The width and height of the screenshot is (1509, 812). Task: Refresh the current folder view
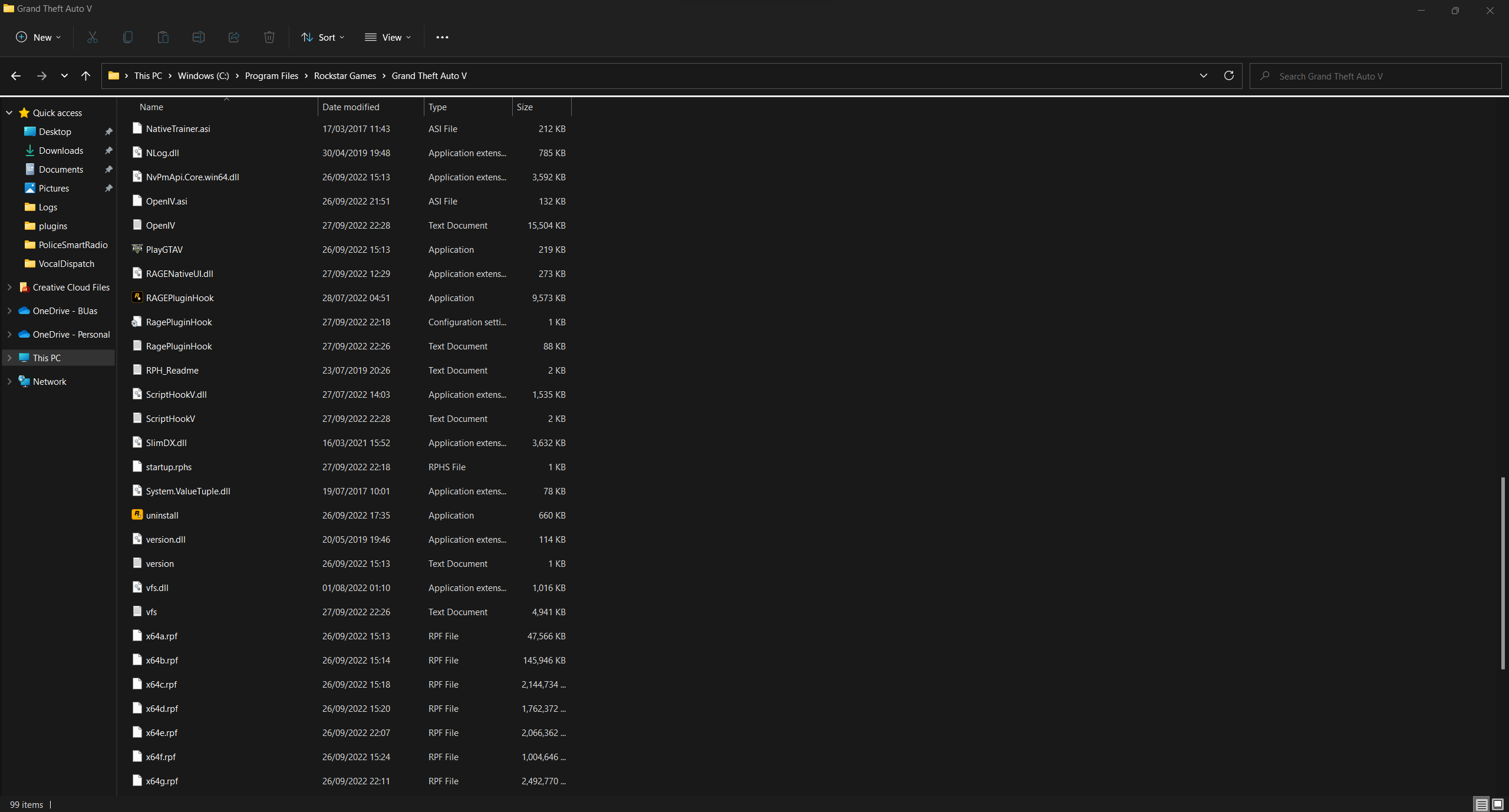pyautogui.click(x=1228, y=75)
